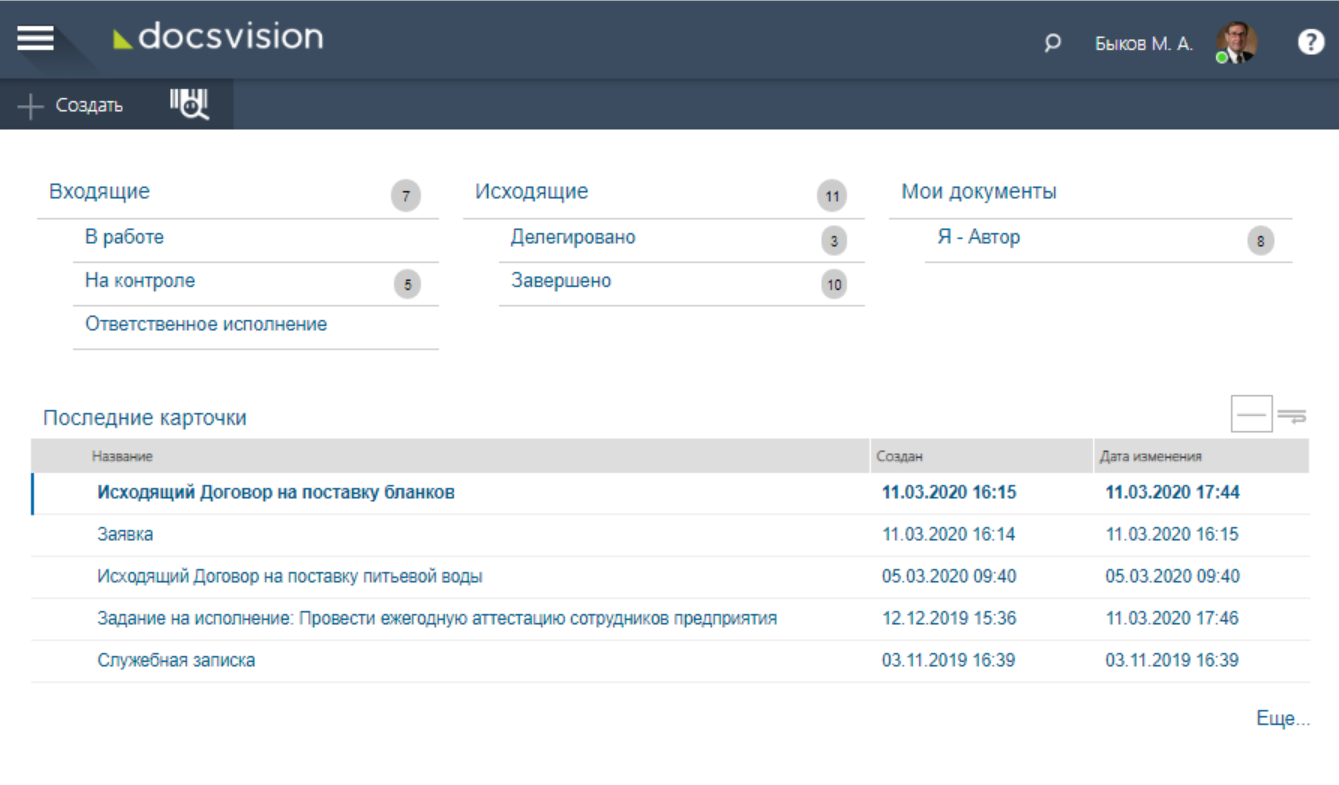Open the На контроле folder
The image size is (1339, 785).
coord(140,281)
